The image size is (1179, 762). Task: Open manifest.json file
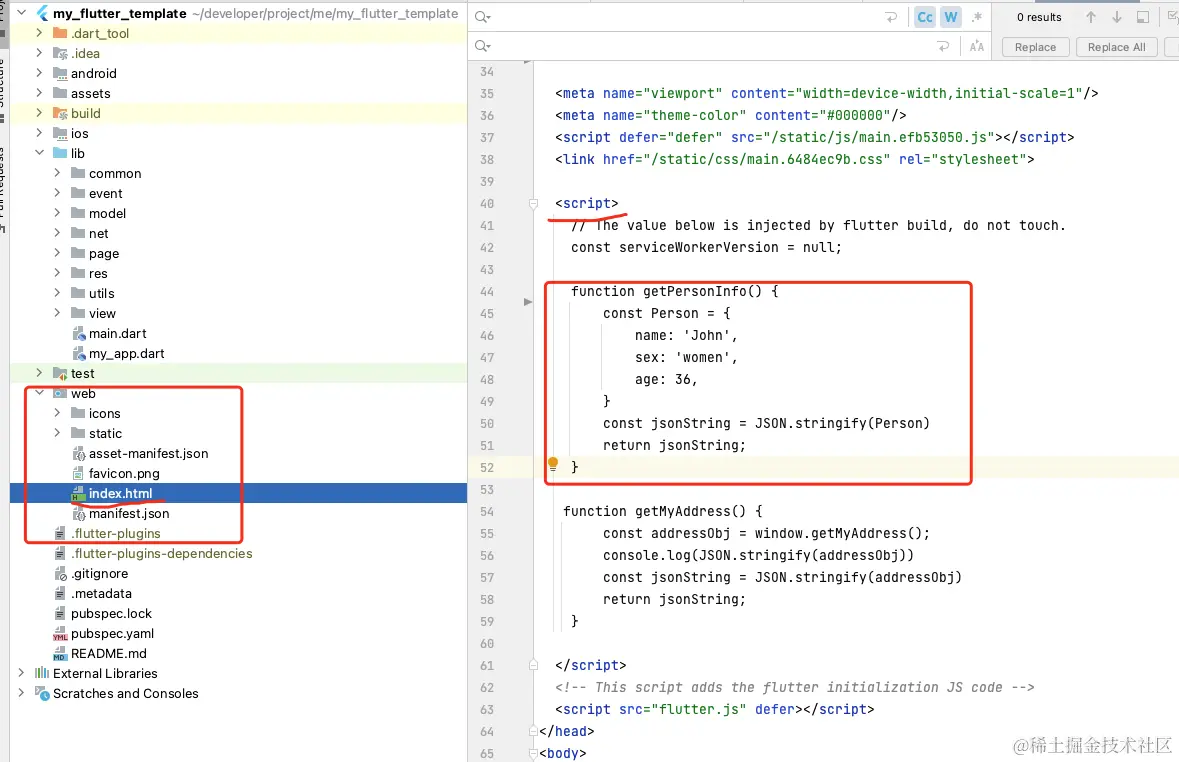[129, 513]
